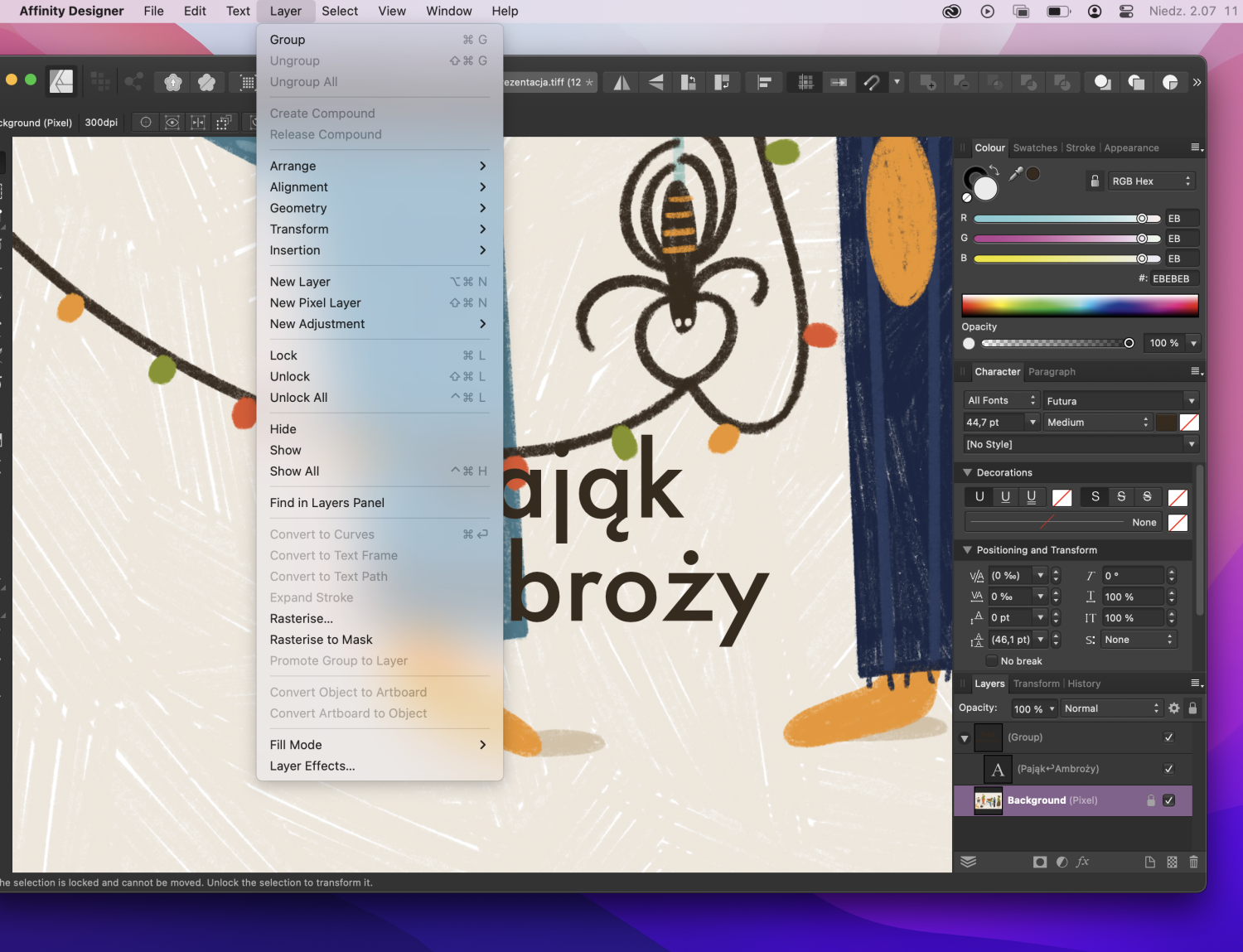Click the colour picker eyedropper icon

click(1015, 173)
